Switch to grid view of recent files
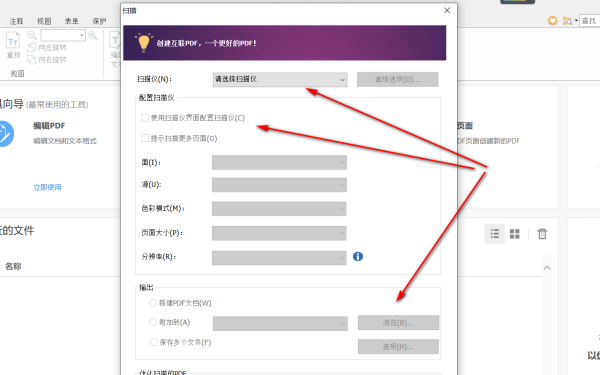This screenshot has width=600, height=375. tap(515, 234)
